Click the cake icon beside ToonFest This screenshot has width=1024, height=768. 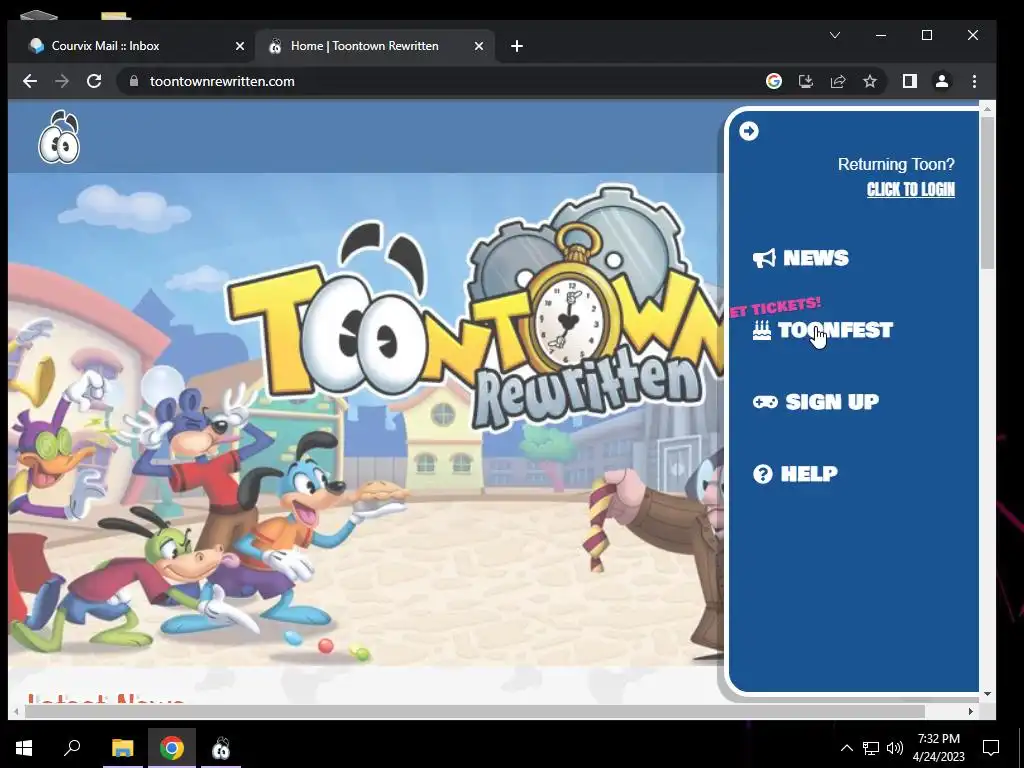pos(761,330)
